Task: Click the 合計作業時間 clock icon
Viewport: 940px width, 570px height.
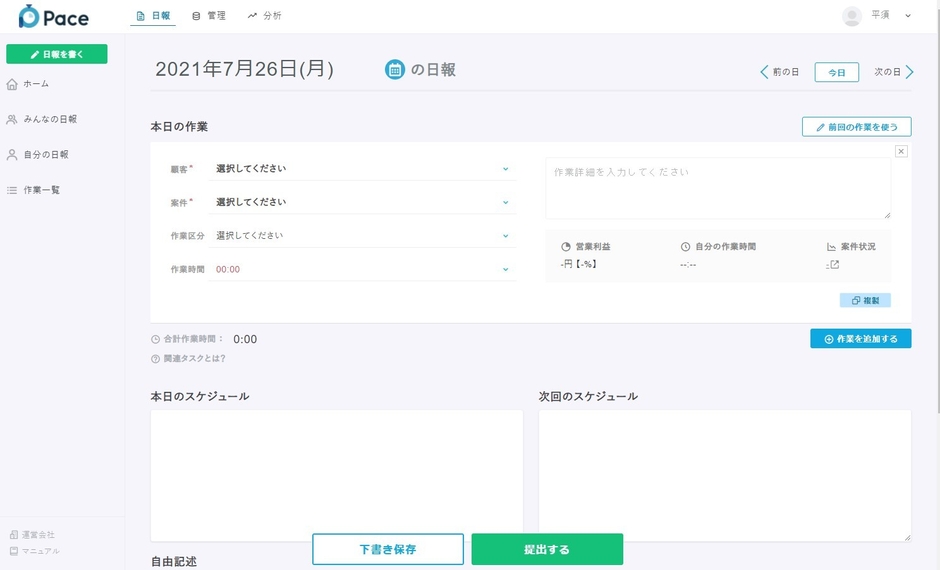Action: [155, 339]
